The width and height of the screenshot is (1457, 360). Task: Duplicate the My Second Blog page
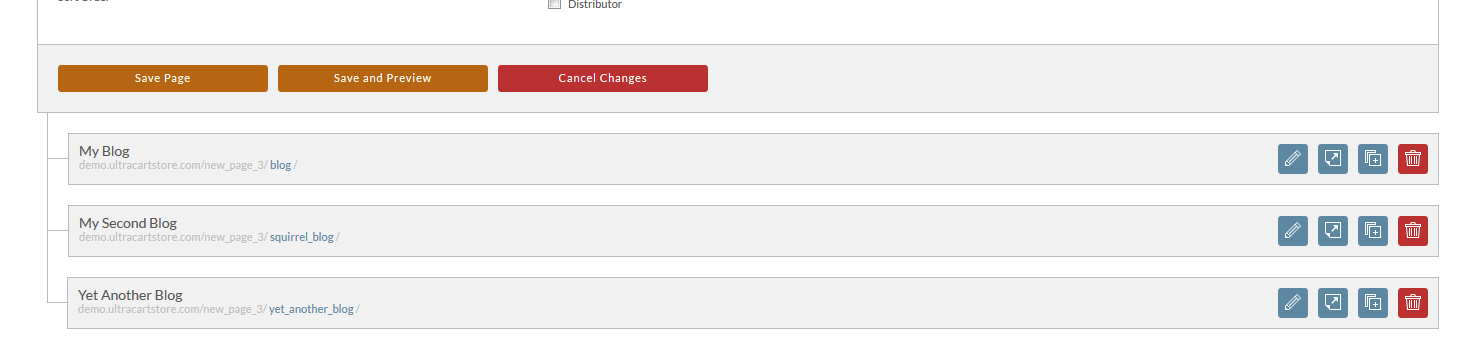pyautogui.click(x=1373, y=231)
